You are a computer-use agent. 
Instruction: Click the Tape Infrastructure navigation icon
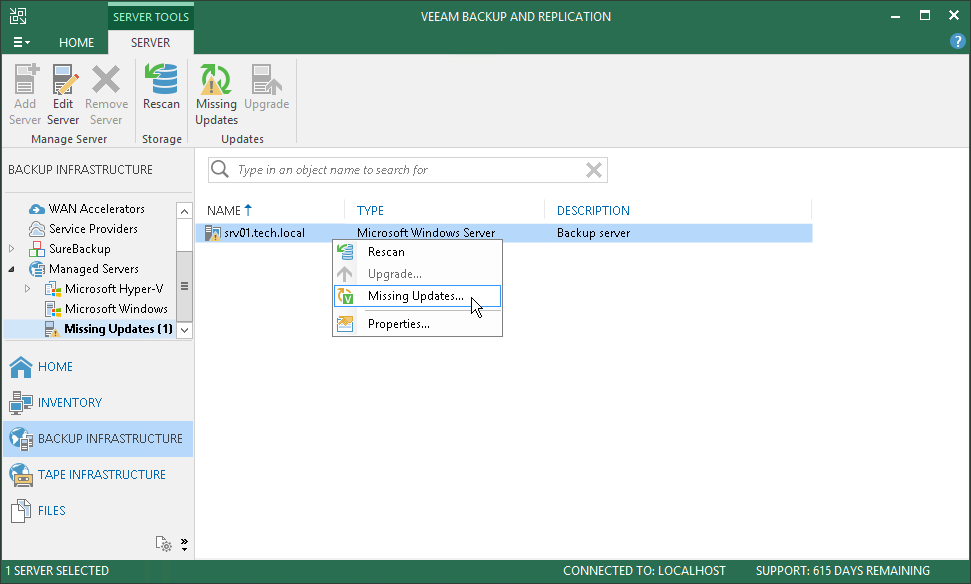click(x=21, y=474)
